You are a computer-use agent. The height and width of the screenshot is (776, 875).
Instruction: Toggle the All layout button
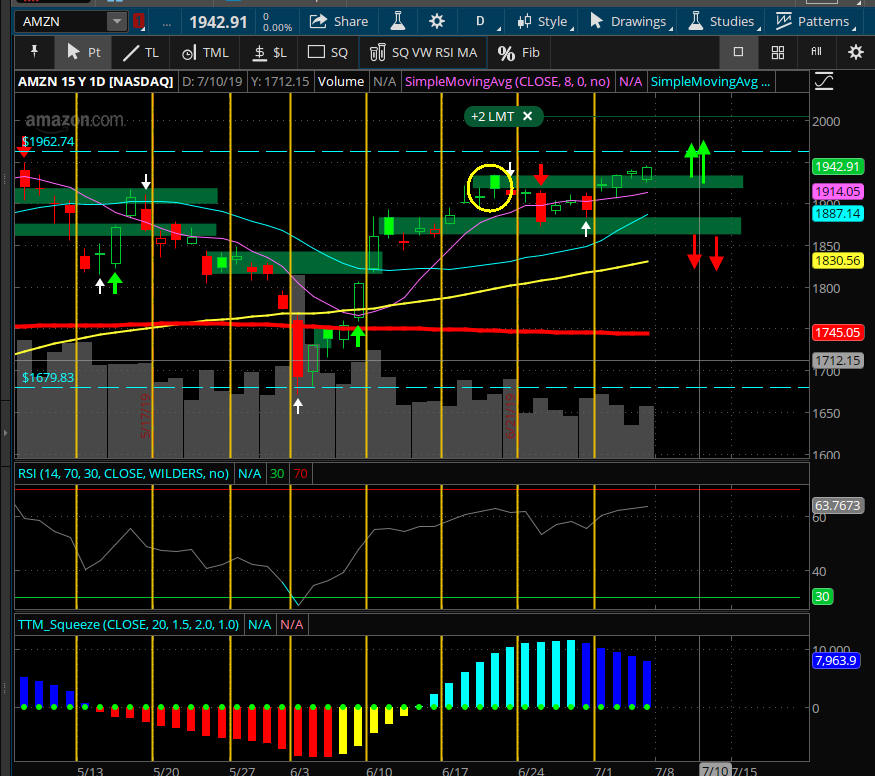pos(816,52)
